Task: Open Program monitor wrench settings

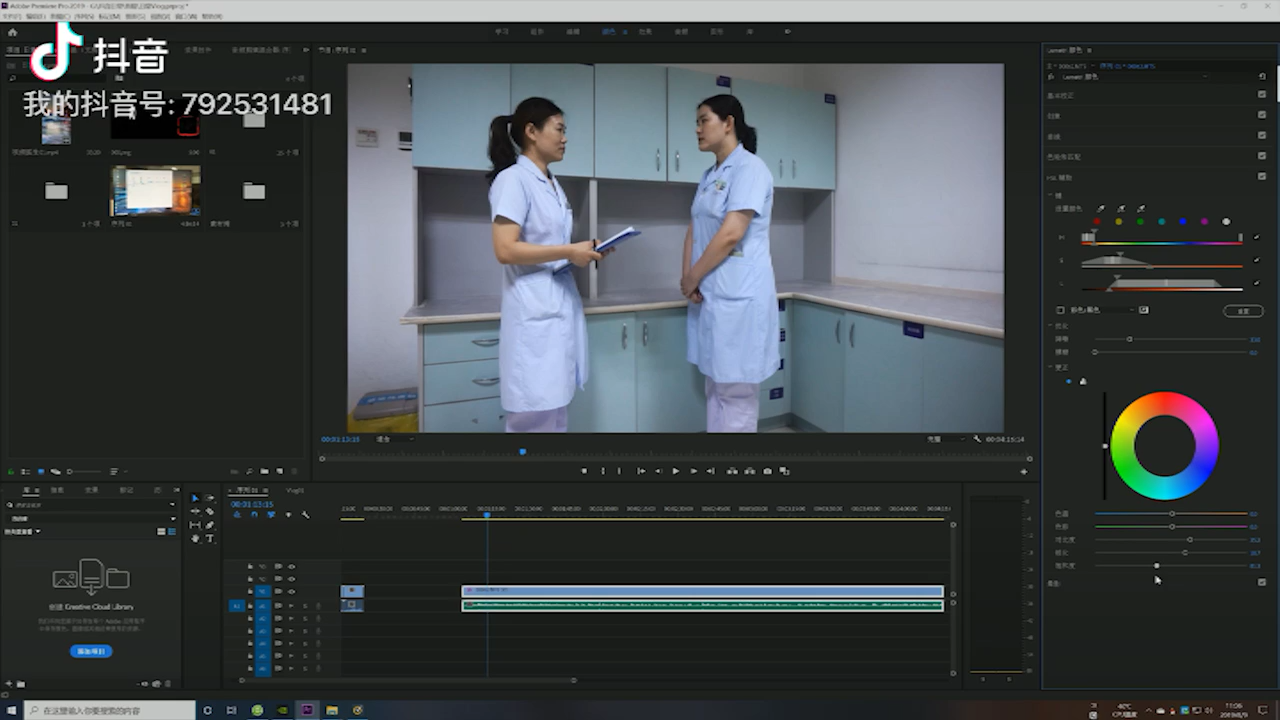Action: click(977, 438)
